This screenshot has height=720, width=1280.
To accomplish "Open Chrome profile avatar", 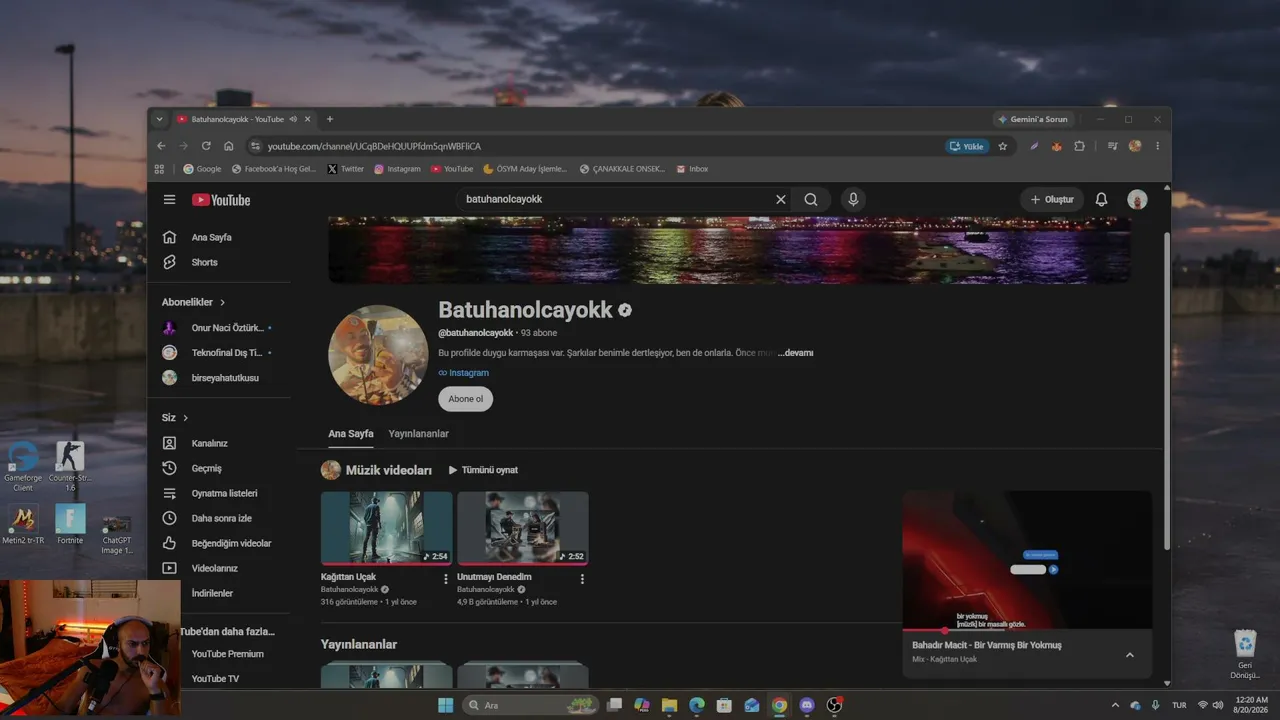I will pos(1135,146).
